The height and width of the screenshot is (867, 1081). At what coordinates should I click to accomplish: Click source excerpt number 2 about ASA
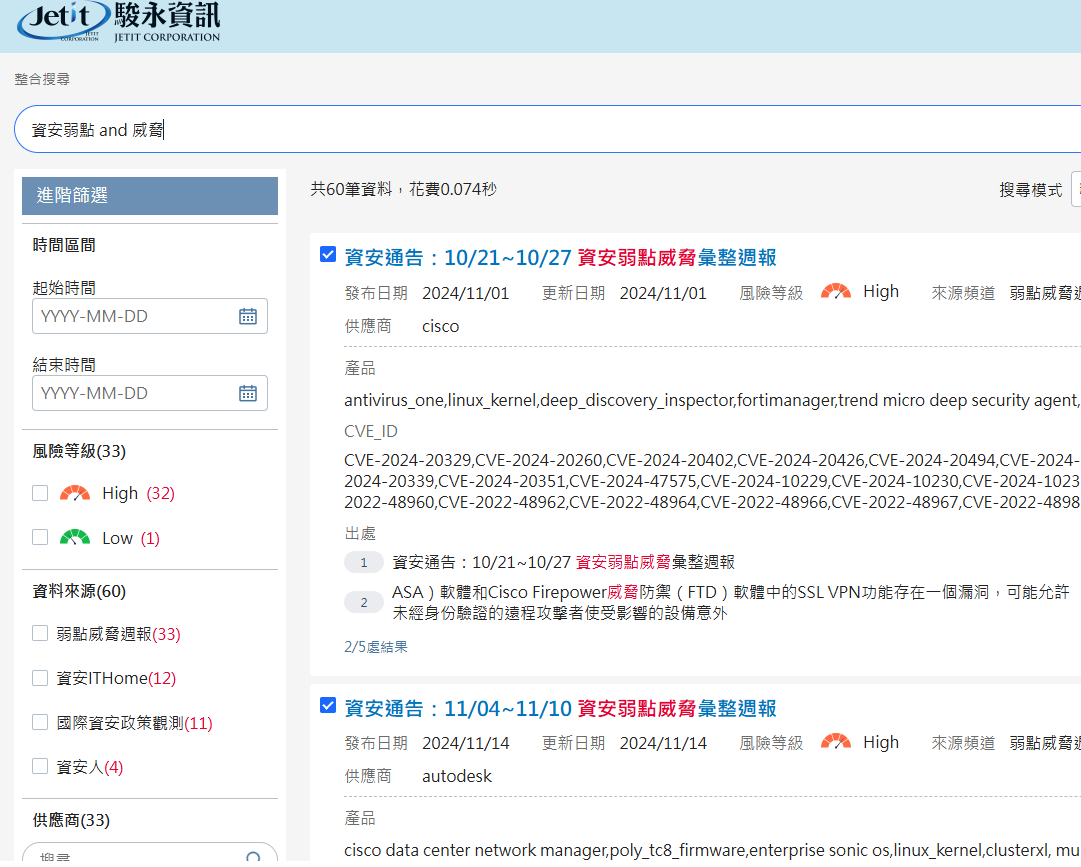pos(707,602)
